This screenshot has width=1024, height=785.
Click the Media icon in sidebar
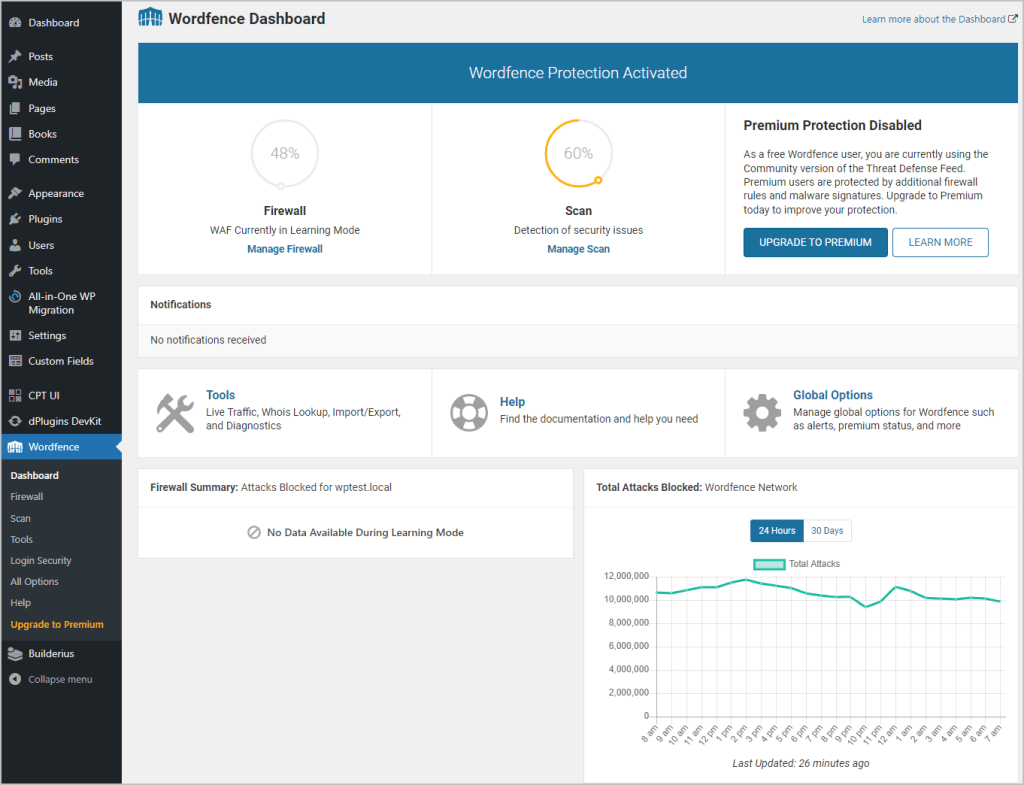point(15,82)
